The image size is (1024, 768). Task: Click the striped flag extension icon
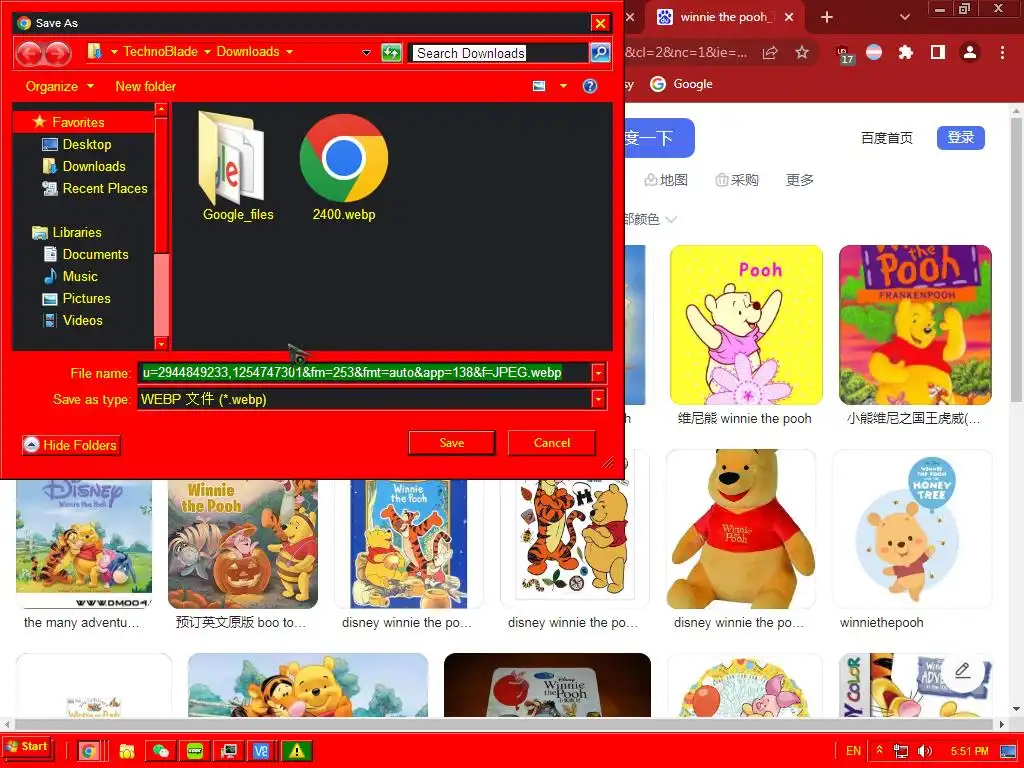coord(874,52)
